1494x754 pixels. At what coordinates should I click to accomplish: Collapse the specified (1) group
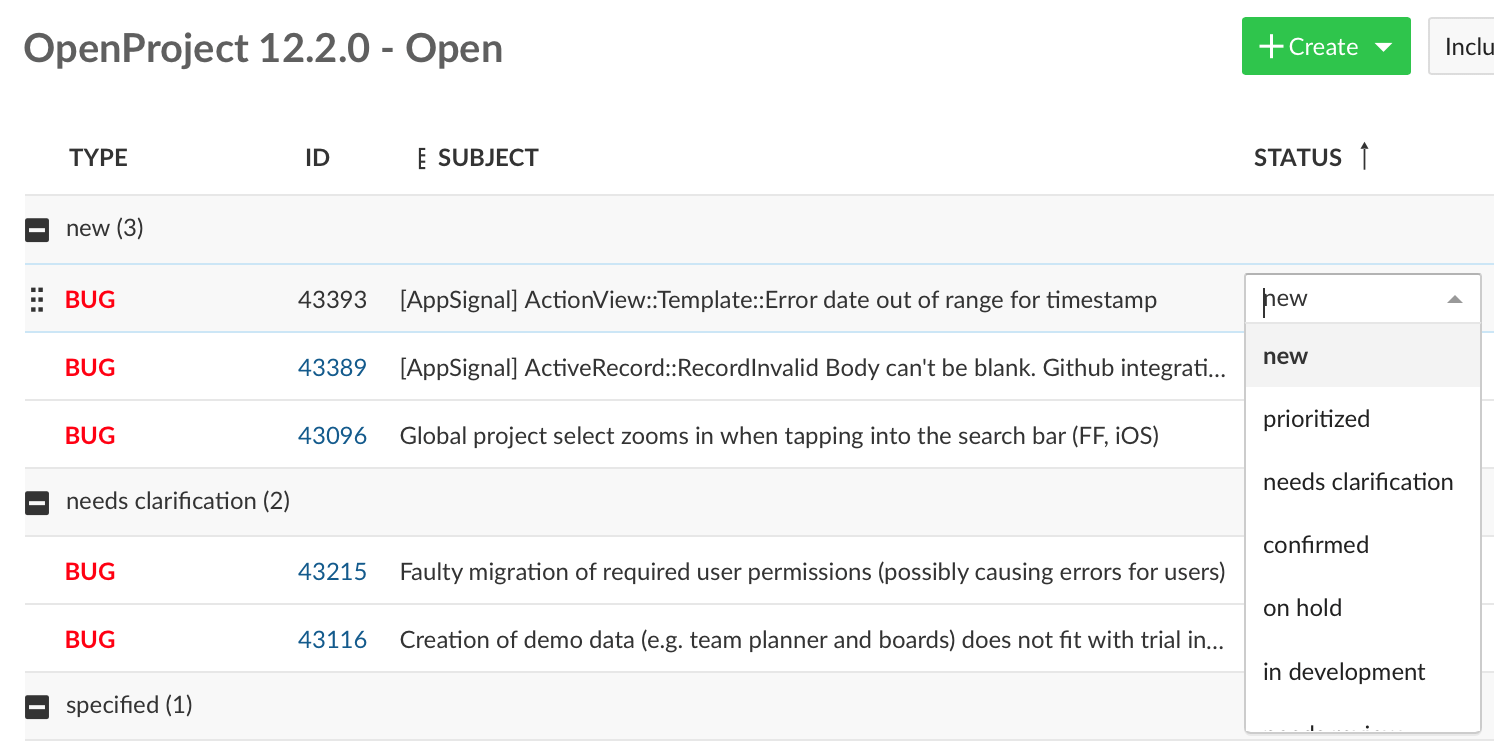point(37,705)
